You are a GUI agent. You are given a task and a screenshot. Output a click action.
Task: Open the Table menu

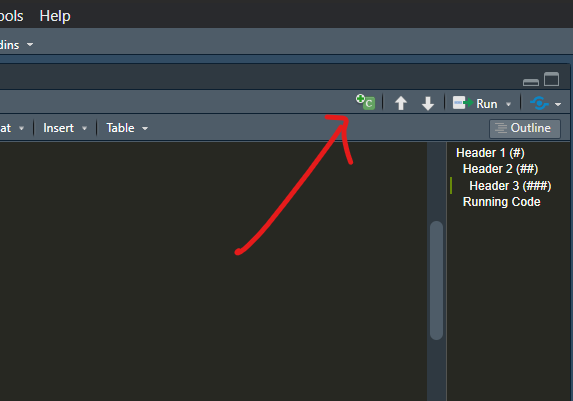coord(127,128)
